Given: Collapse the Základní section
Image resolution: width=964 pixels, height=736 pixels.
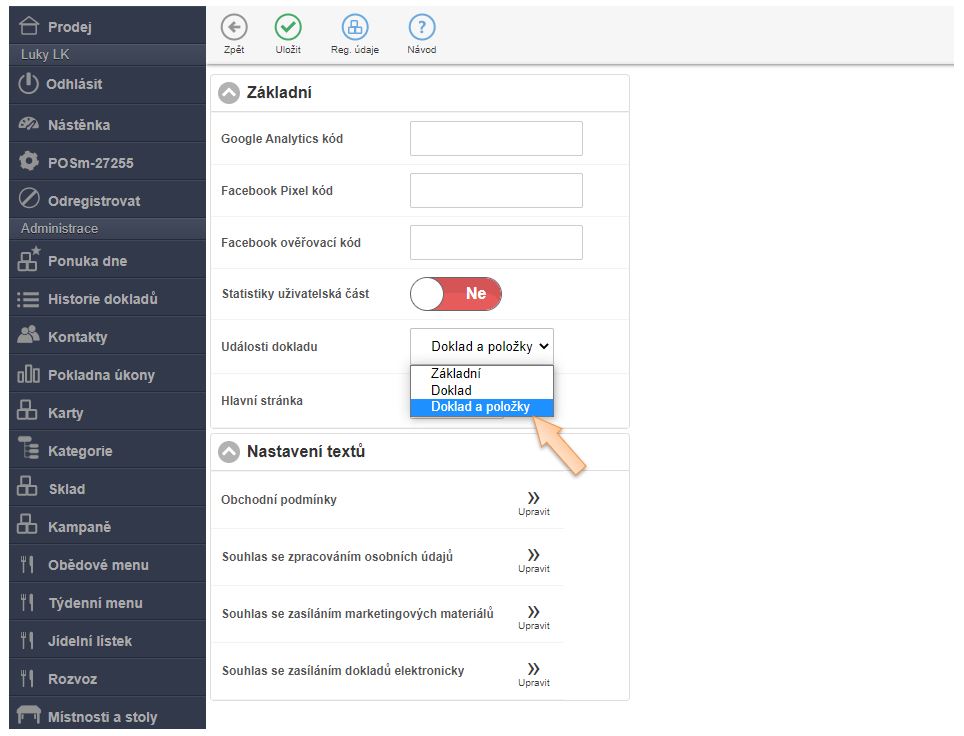Looking at the screenshot, I should coord(230,93).
